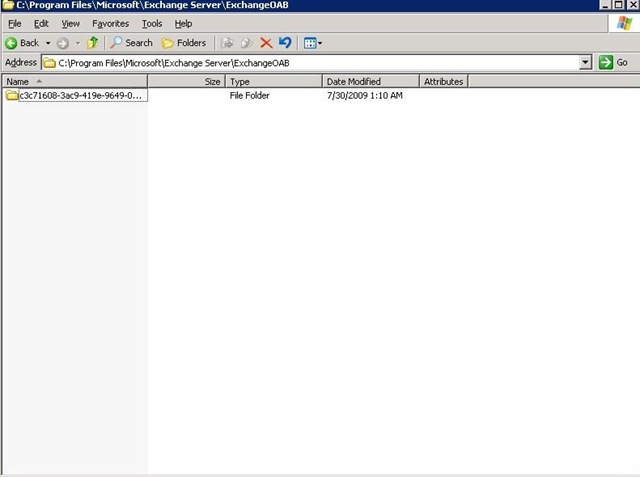
Task: Open the File menu
Action: click(15, 24)
